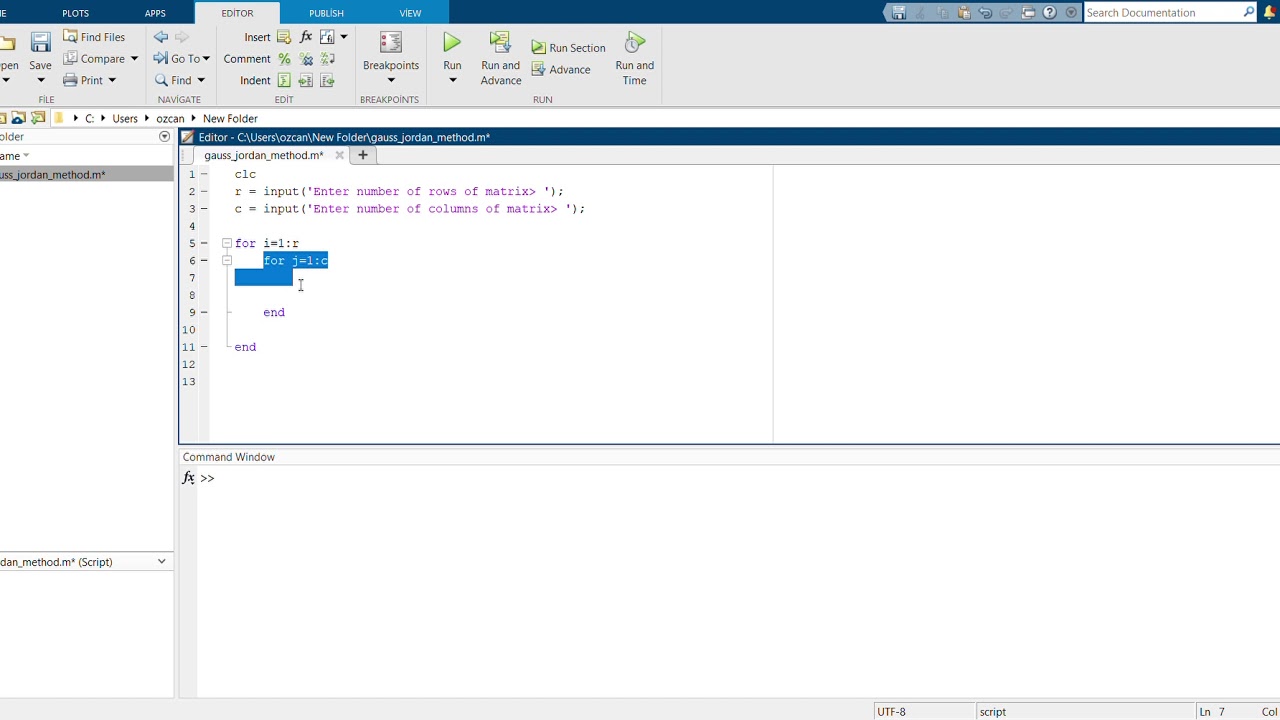Switch to the APPS tab
Screen dimensions: 1280x720
pyautogui.click(x=155, y=13)
